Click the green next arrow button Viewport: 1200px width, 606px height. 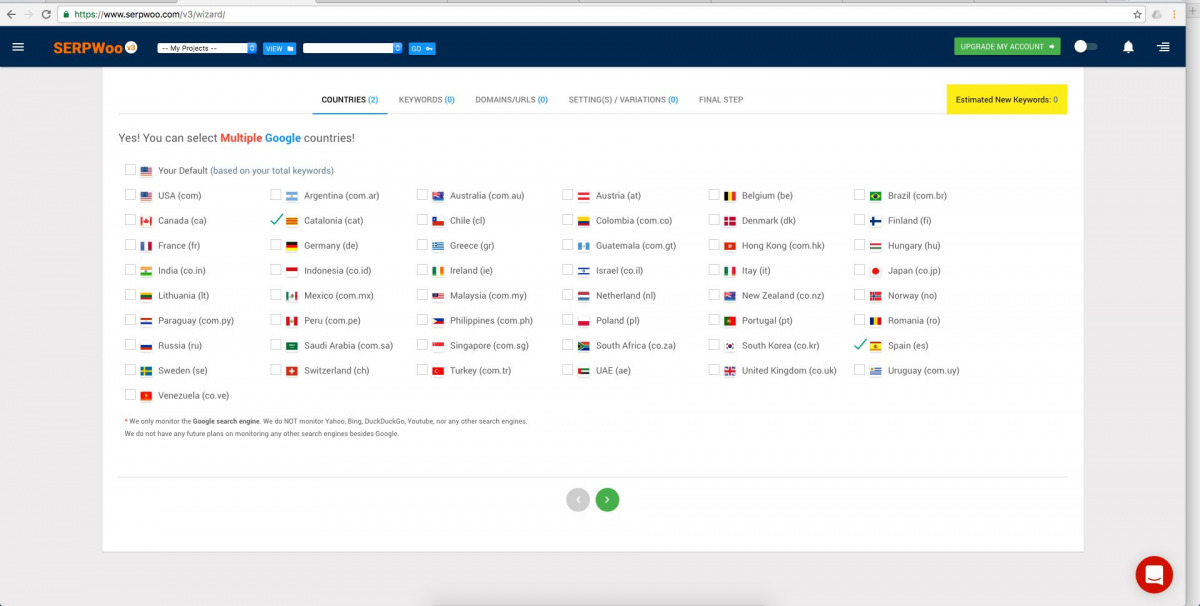(607, 500)
